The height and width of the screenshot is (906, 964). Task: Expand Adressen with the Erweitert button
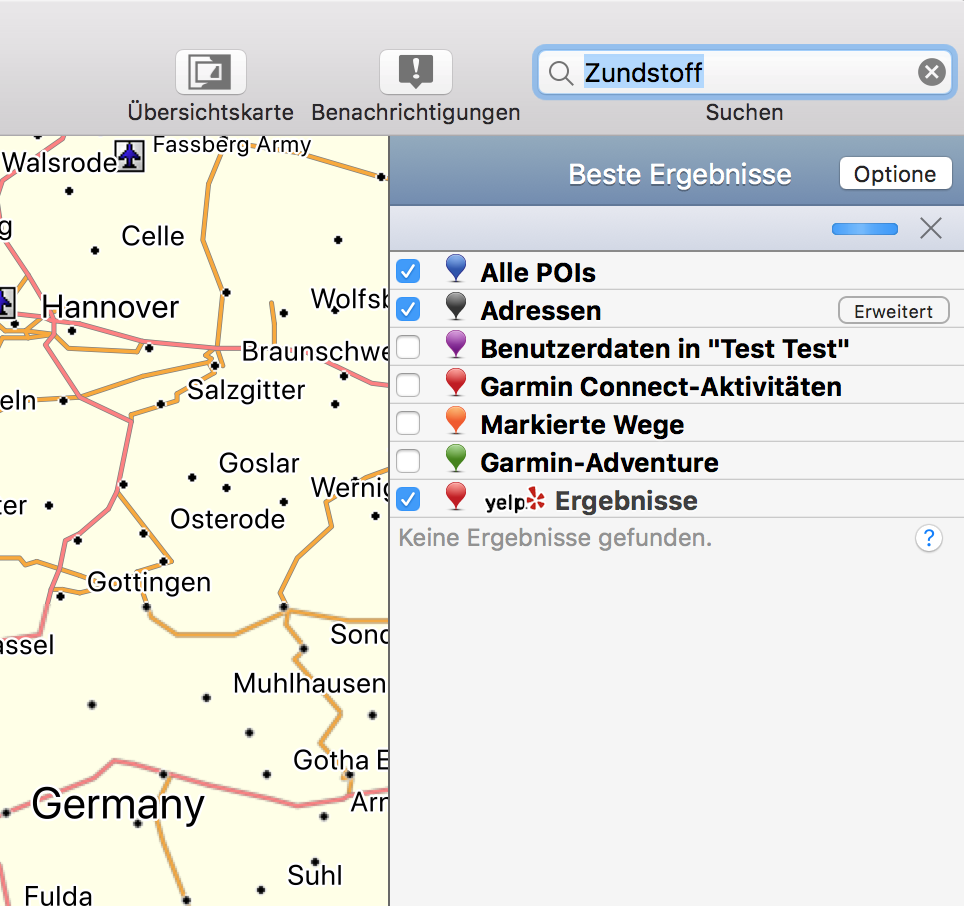coord(893,311)
